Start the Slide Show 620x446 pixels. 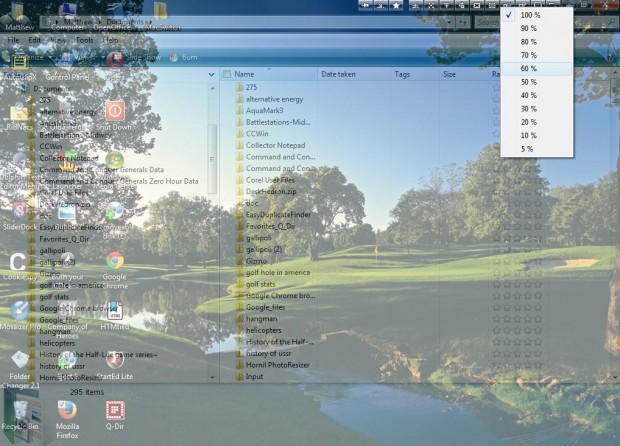(137, 57)
